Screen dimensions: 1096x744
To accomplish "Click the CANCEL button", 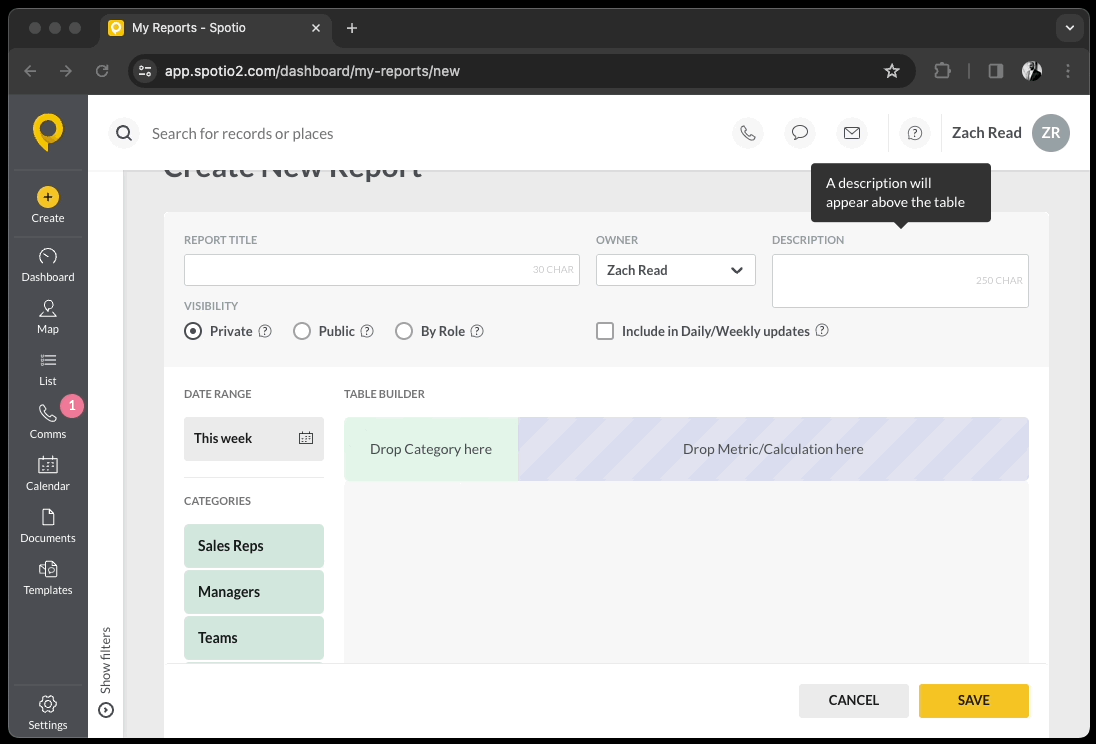I will [853, 701].
